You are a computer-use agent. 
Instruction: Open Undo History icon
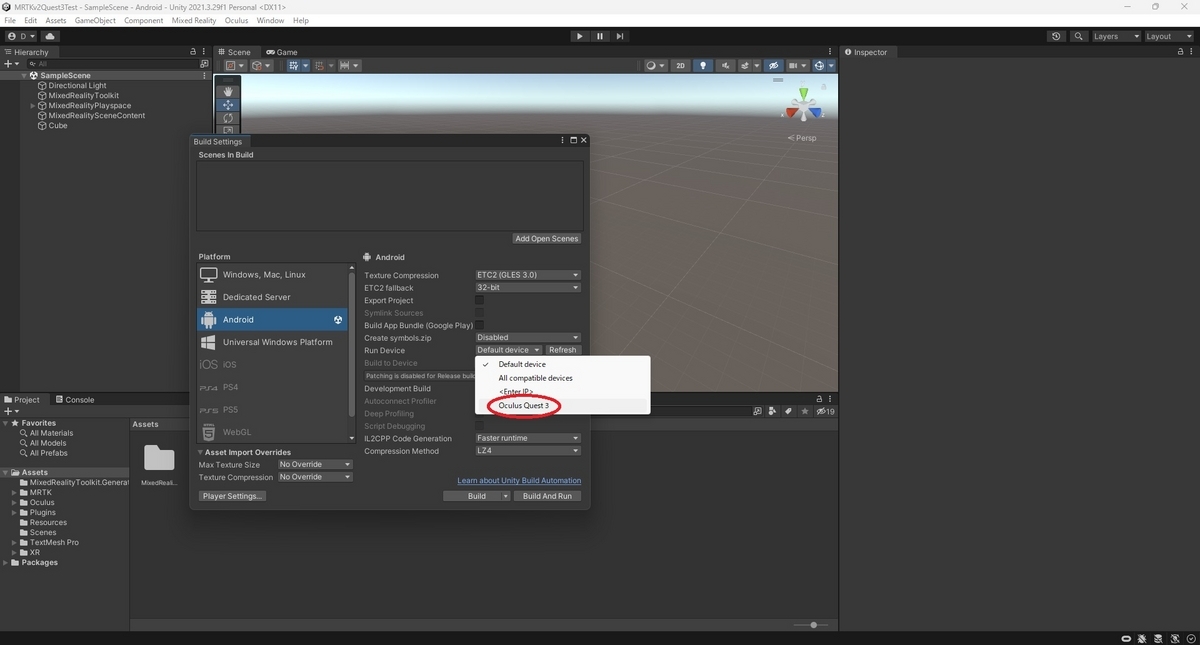1057,36
